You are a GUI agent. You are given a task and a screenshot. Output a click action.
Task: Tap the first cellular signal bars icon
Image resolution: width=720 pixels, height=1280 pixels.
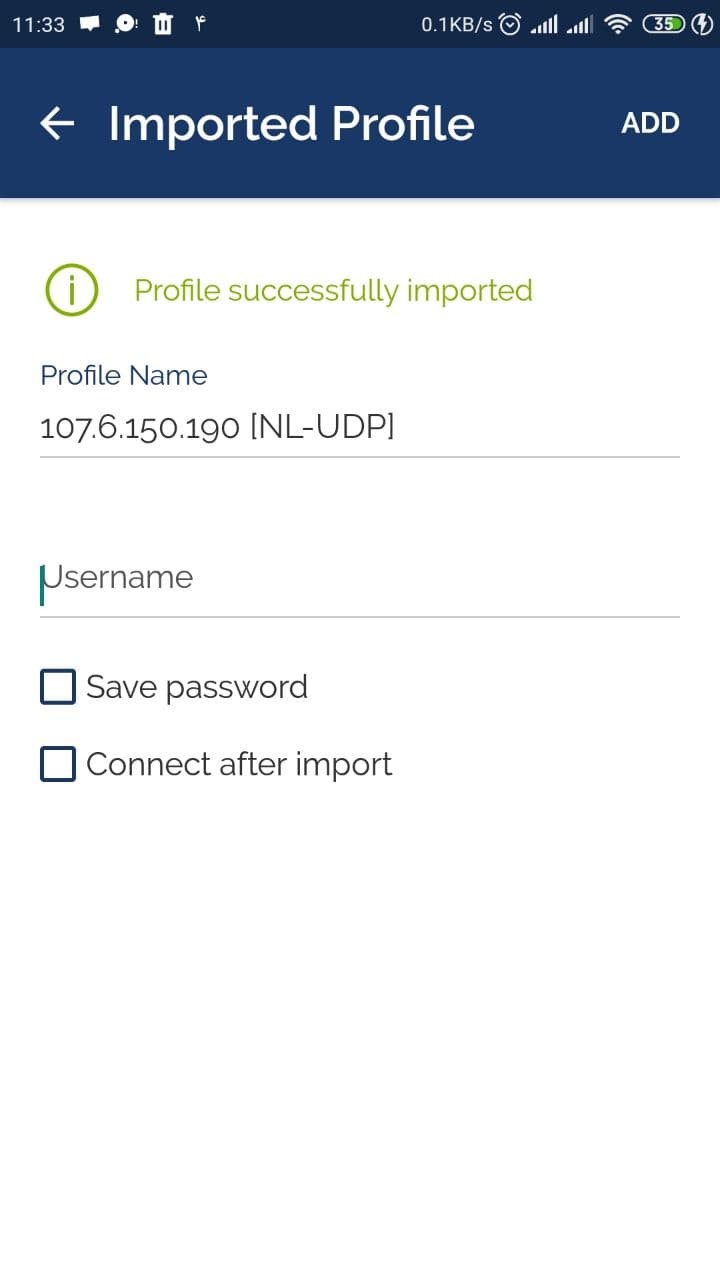[543, 25]
